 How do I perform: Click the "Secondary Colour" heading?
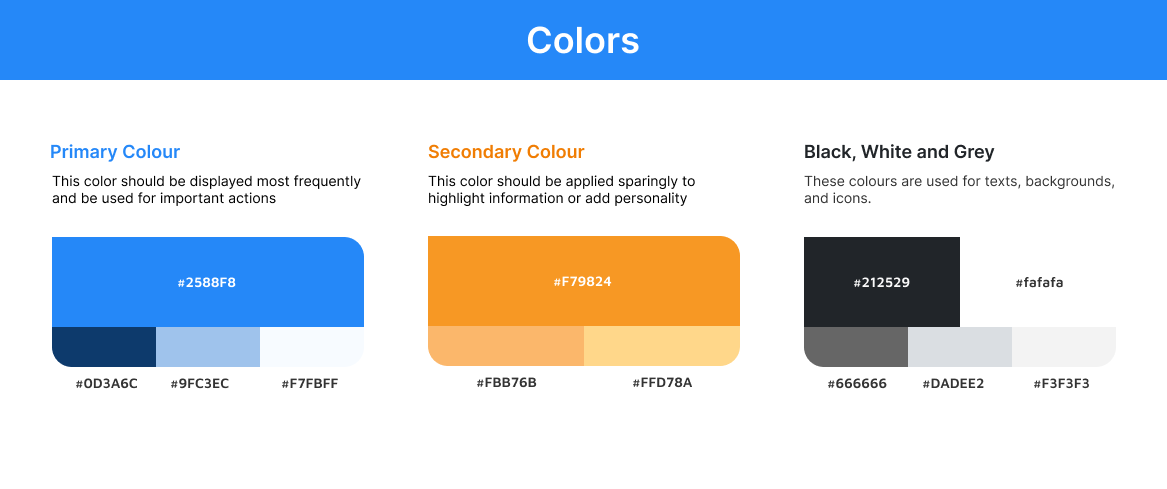pos(506,152)
